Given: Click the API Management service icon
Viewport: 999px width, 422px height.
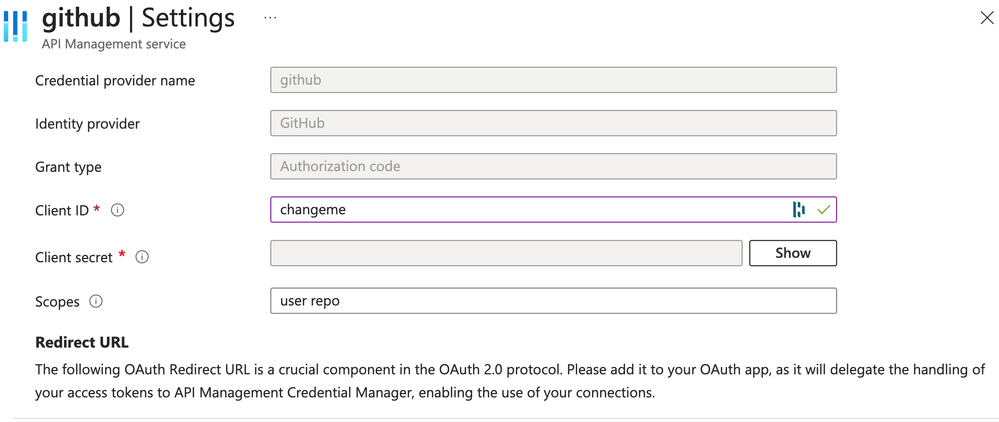Looking at the screenshot, I should [15, 26].
